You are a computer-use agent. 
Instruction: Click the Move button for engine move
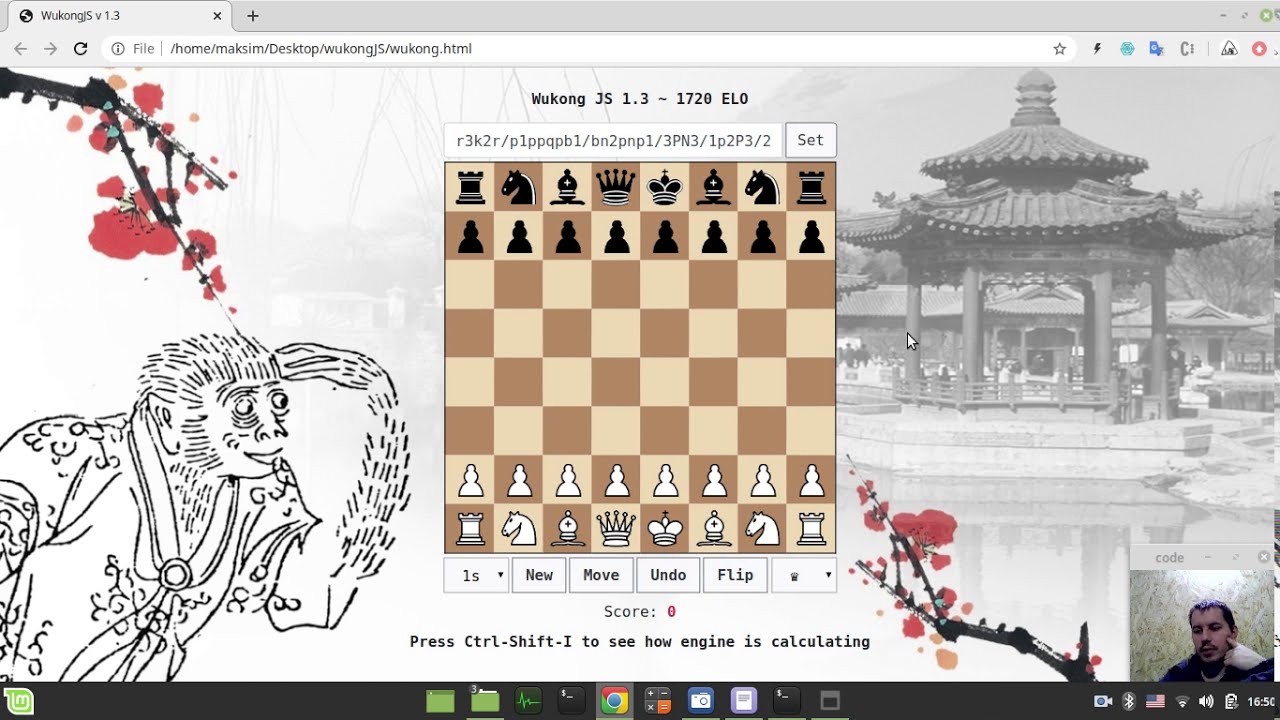tap(601, 575)
